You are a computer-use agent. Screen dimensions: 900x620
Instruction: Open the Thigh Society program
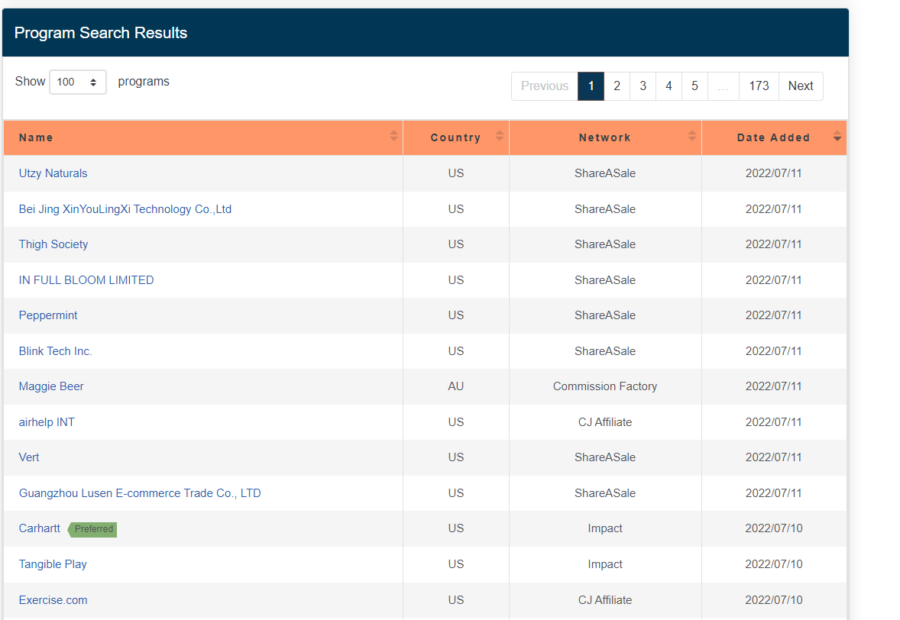click(53, 244)
